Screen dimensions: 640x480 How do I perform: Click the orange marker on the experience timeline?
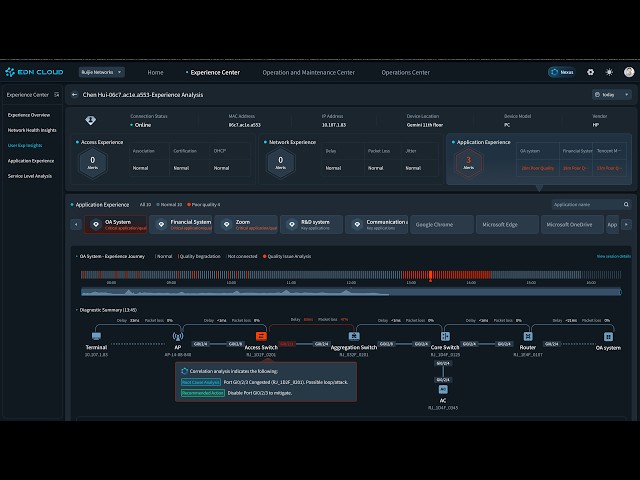pos(430,276)
